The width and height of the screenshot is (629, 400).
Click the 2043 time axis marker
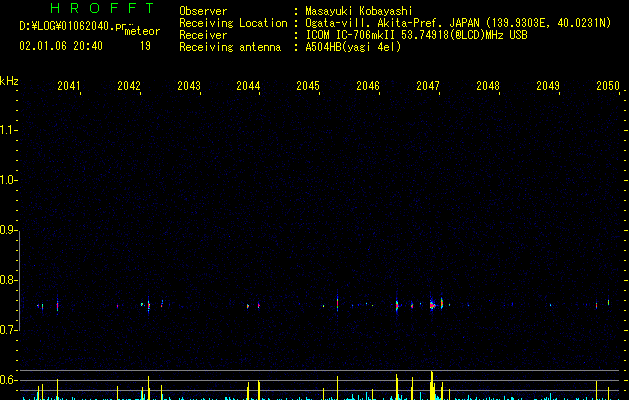pos(189,85)
